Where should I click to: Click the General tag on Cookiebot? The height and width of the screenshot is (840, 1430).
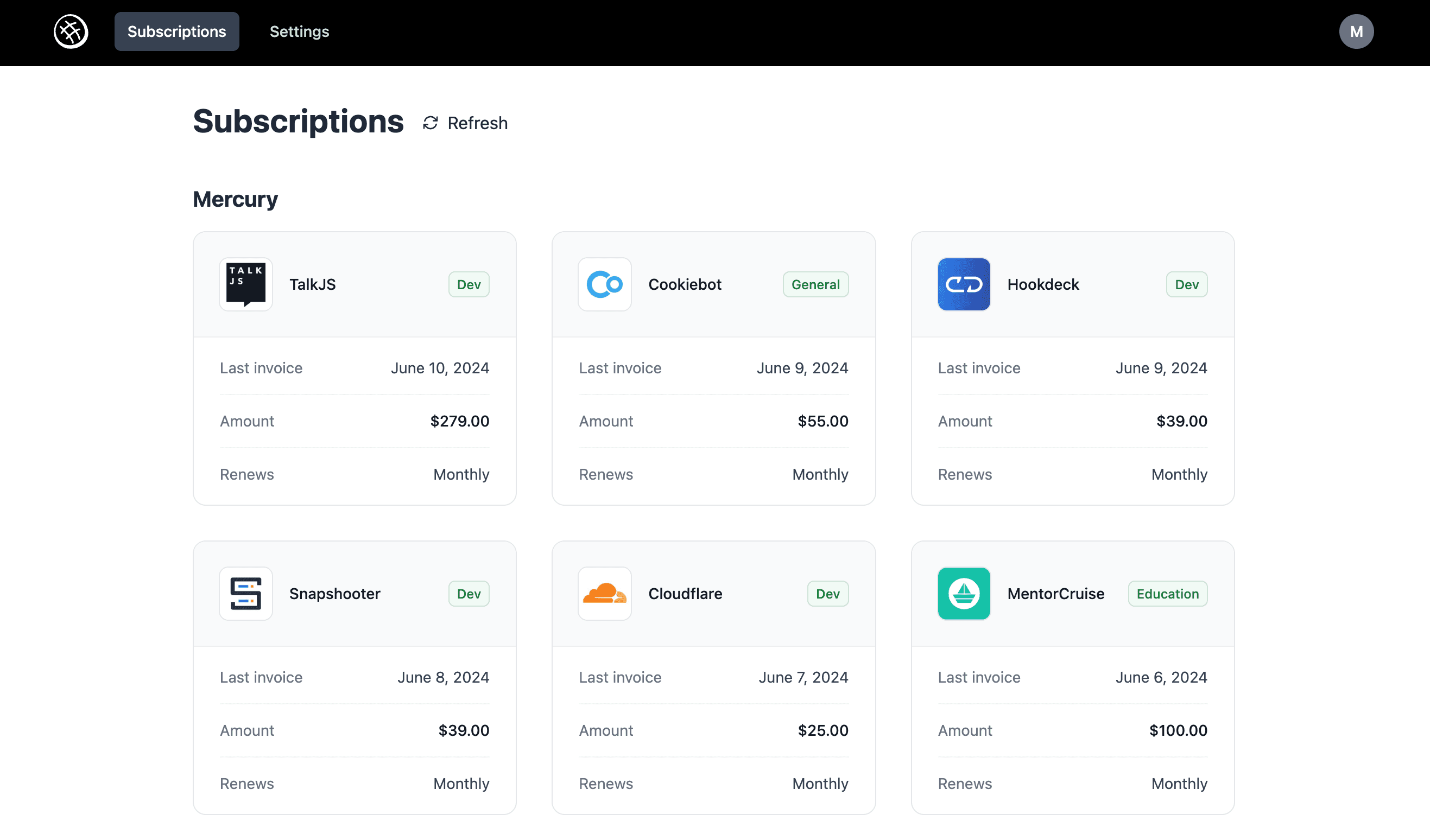coord(815,284)
